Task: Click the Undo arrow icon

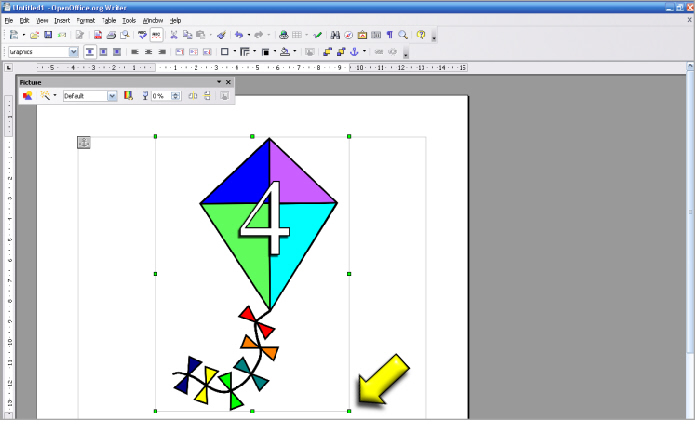Action: 239,35
